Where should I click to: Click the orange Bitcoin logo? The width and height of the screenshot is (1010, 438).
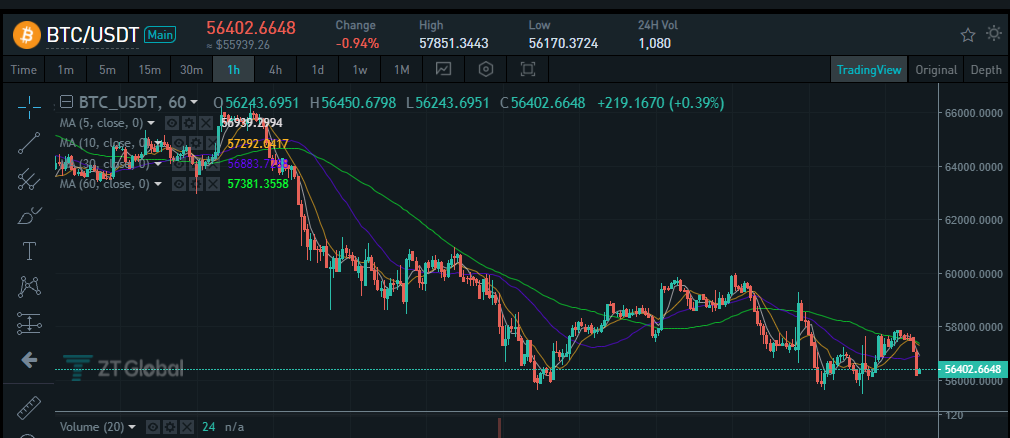point(26,34)
